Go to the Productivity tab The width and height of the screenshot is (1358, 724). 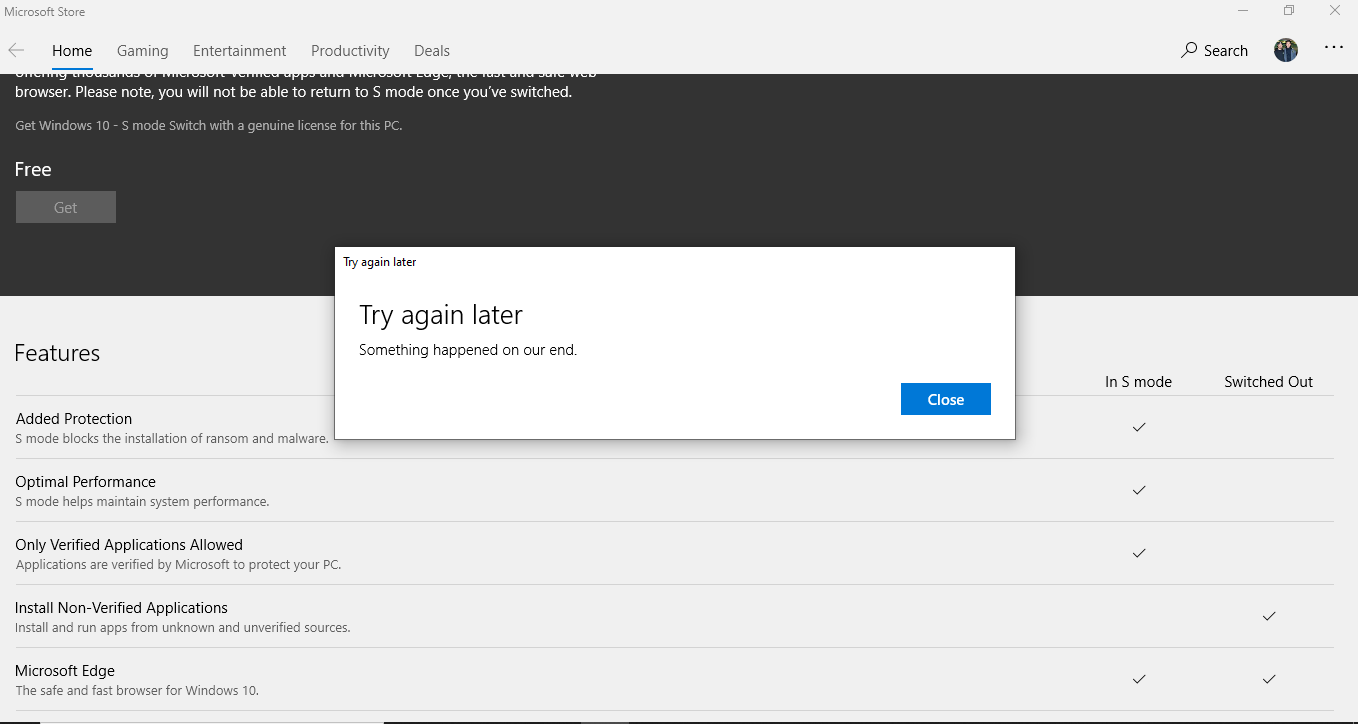tap(350, 51)
